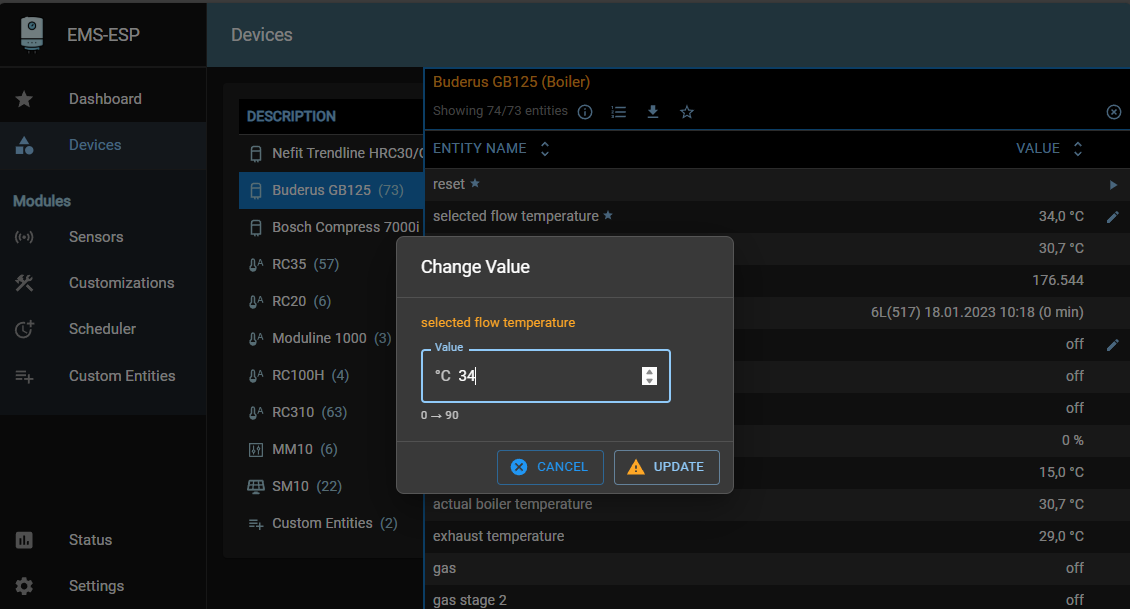Open the Scheduler module
This screenshot has height=609, width=1130.
[x=102, y=329]
